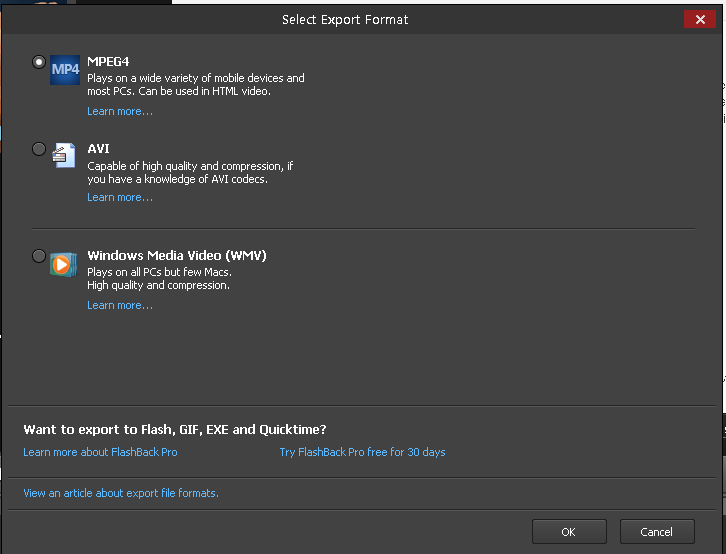Click the Select Export Format title bar

tap(345, 19)
